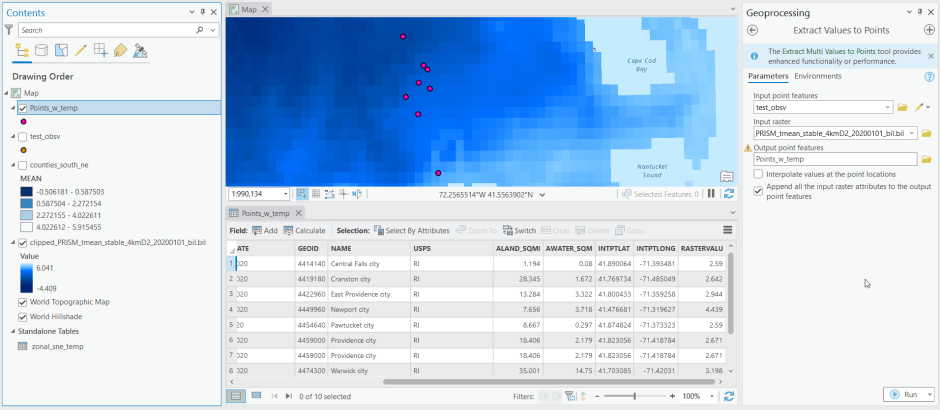Collapse Standalone Tables group
Viewport: 940px width, 410px height.
click(13, 331)
